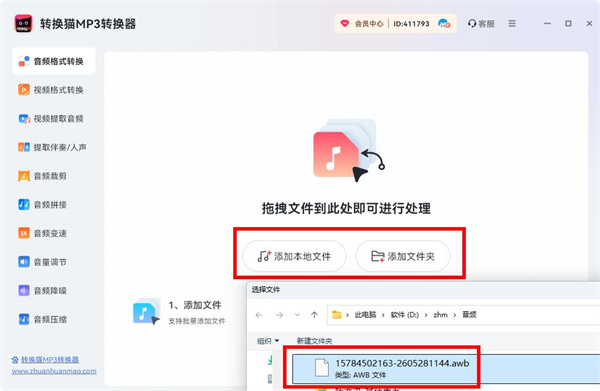This screenshot has width=600, height=391.
Task: Minimize the 转换猫MP3转换器 window
Action: coord(547,24)
